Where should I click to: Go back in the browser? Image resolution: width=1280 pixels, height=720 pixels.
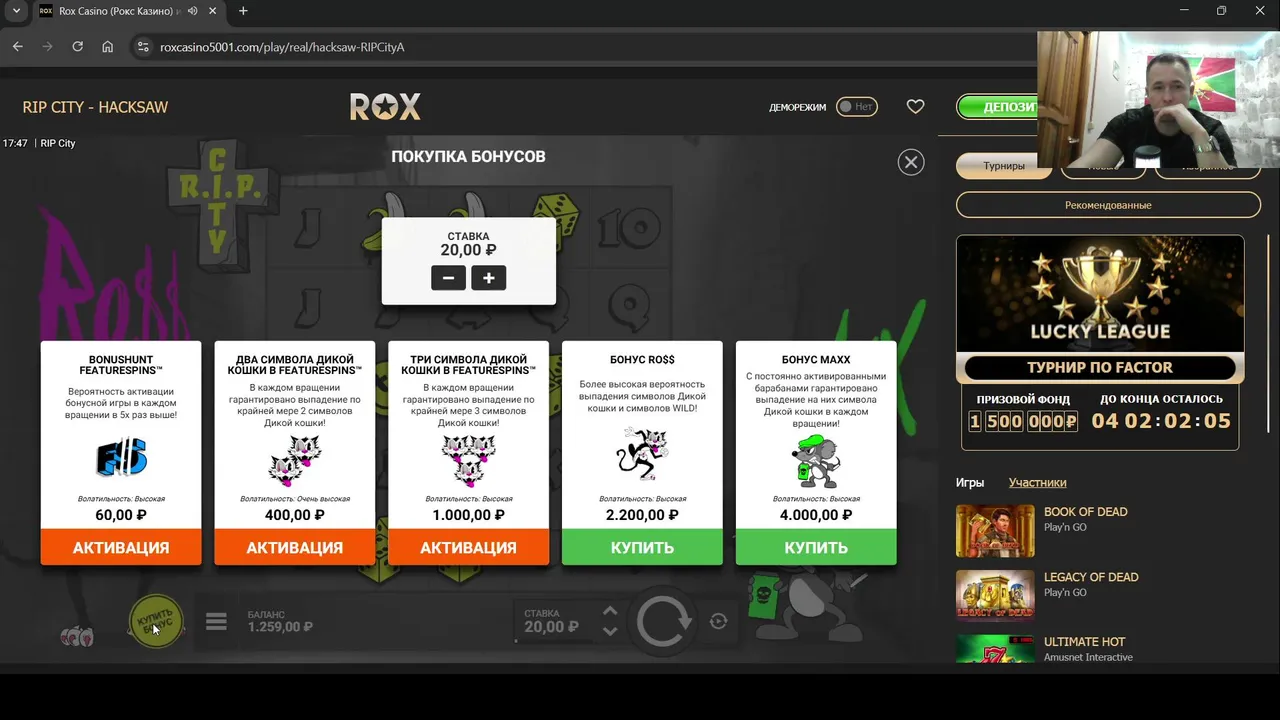pyautogui.click(x=17, y=47)
